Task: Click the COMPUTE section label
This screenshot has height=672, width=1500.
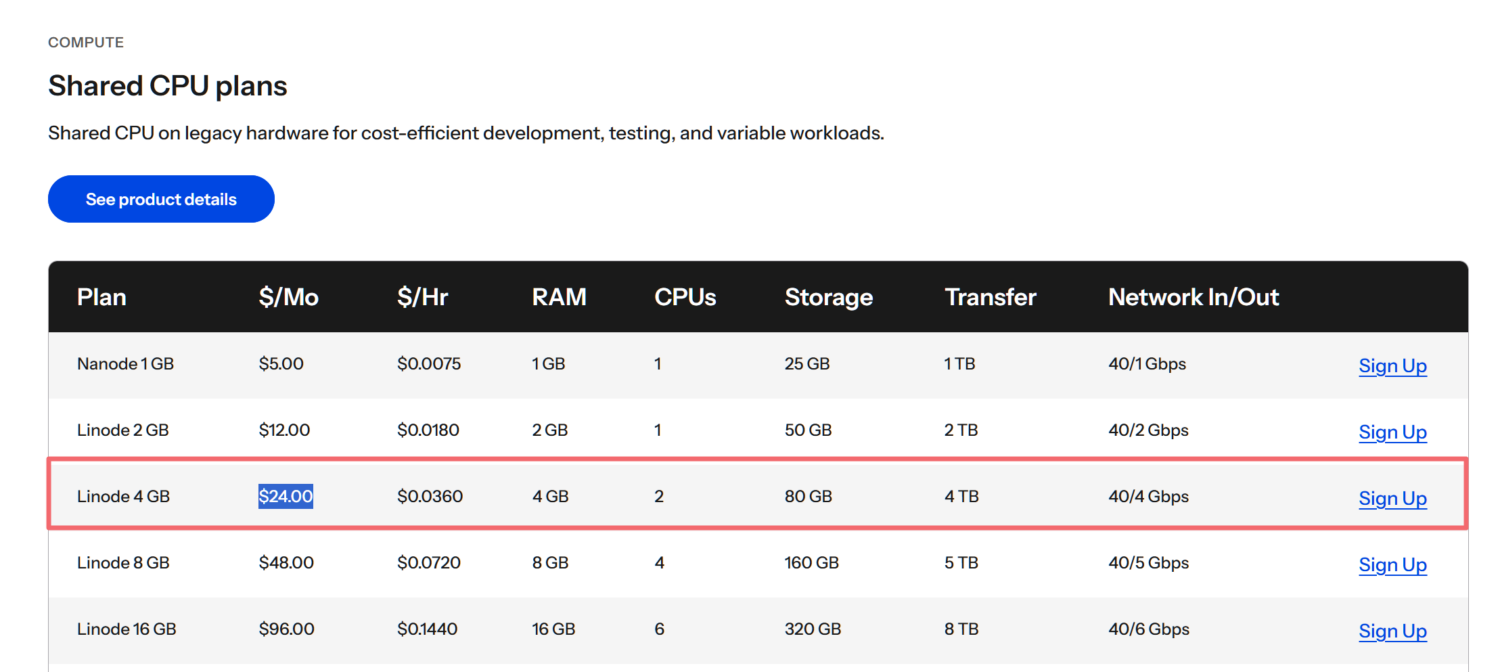Action: 86,43
